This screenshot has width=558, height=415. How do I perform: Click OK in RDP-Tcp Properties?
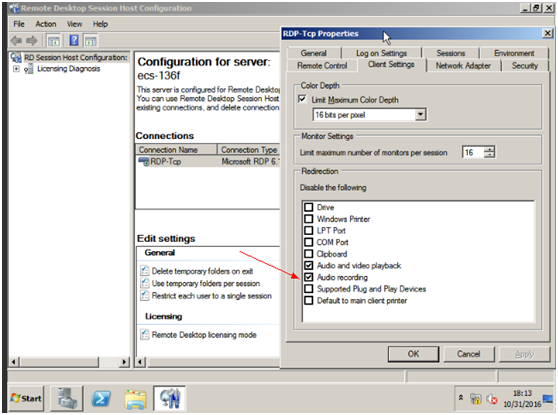tap(413, 354)
